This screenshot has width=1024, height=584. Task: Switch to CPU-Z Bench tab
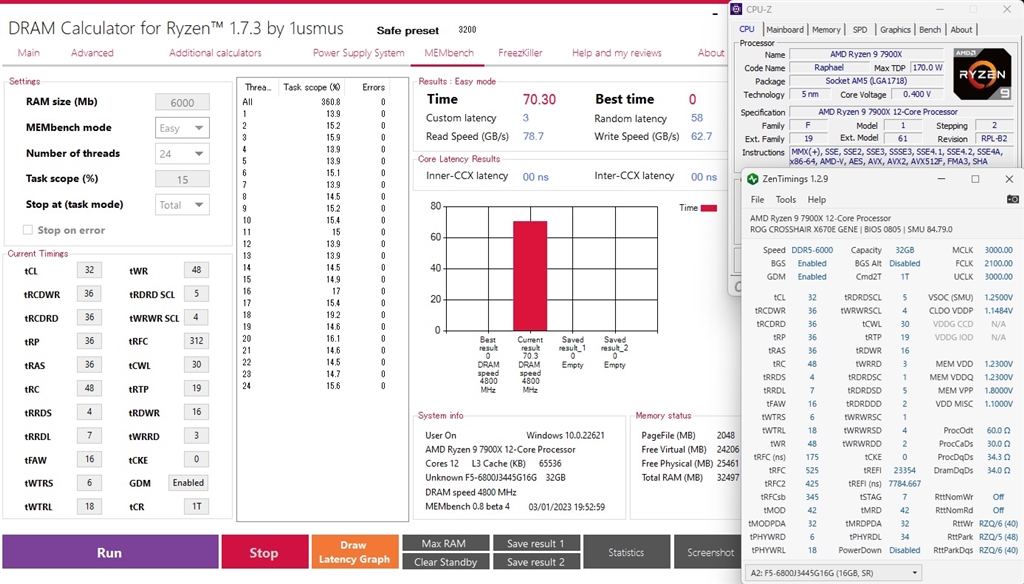point(930,29)
